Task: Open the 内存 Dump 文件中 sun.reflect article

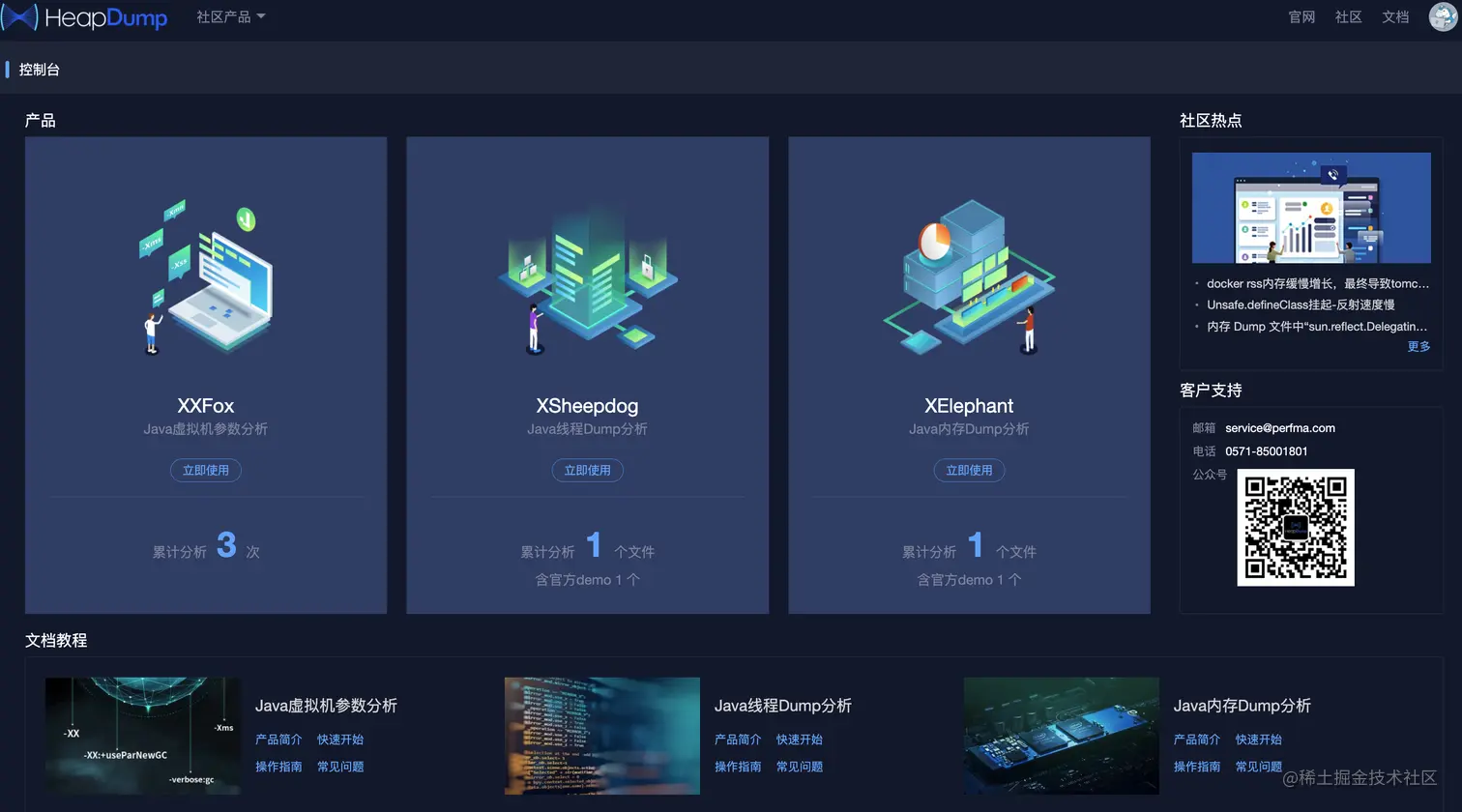Action: tap(1317, 327)
